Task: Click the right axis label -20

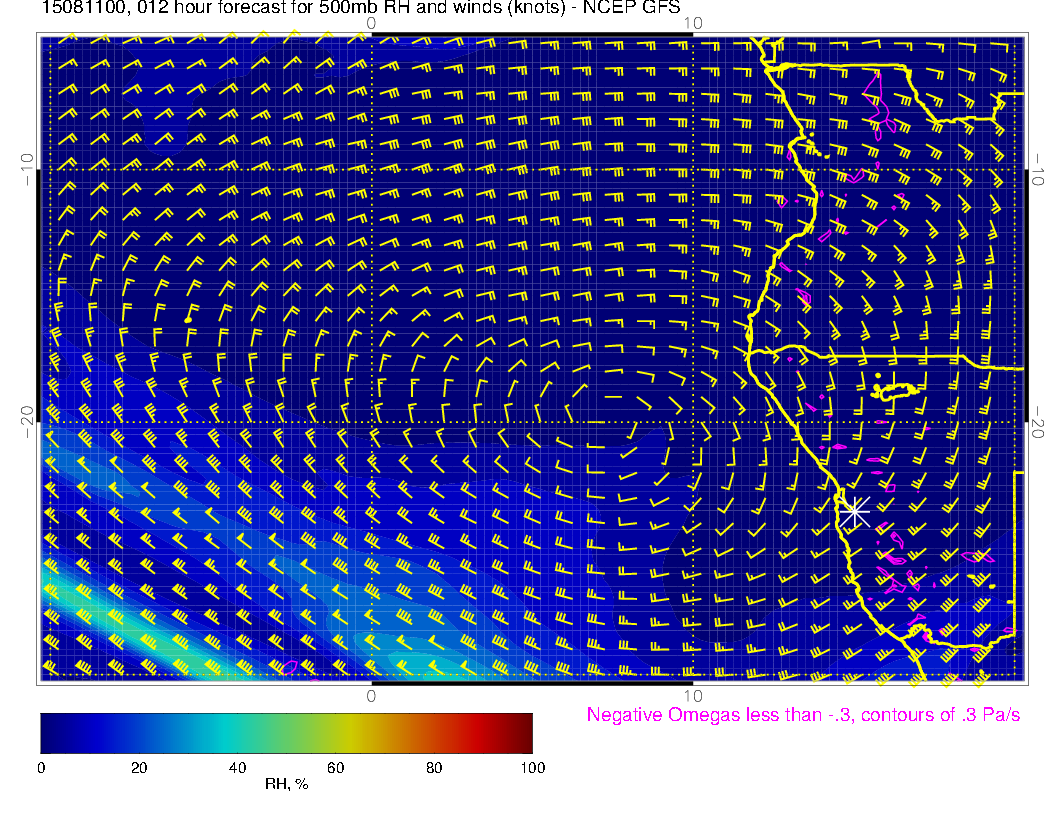Action: click(1040, 422)
